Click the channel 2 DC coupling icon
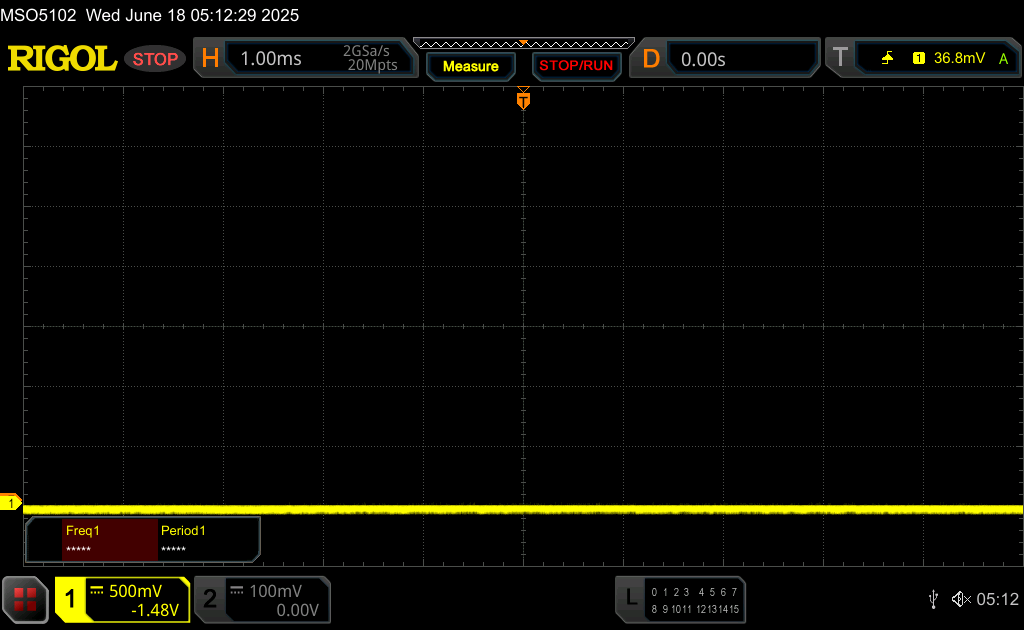 coord(237,591)
